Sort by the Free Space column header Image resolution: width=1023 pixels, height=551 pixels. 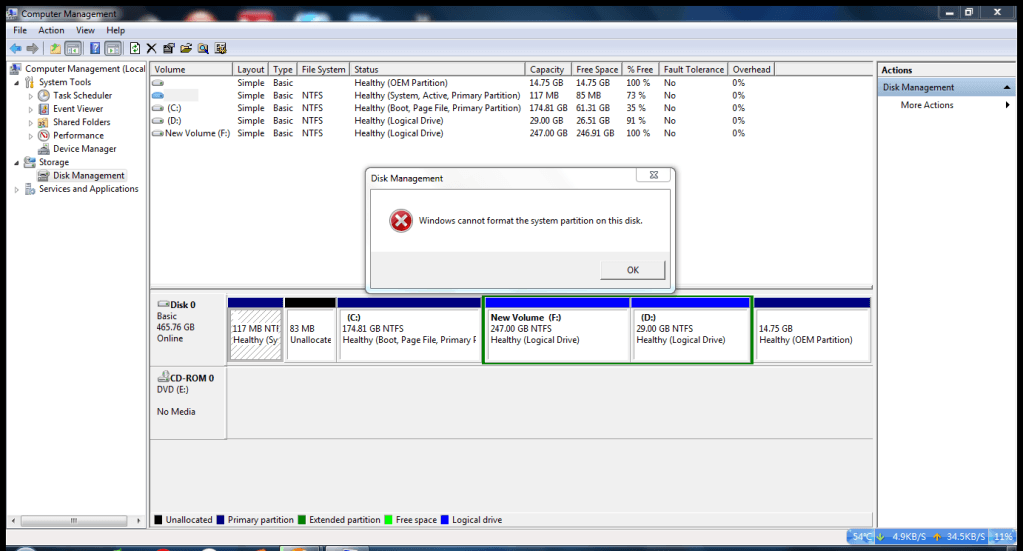pos(596,69)
